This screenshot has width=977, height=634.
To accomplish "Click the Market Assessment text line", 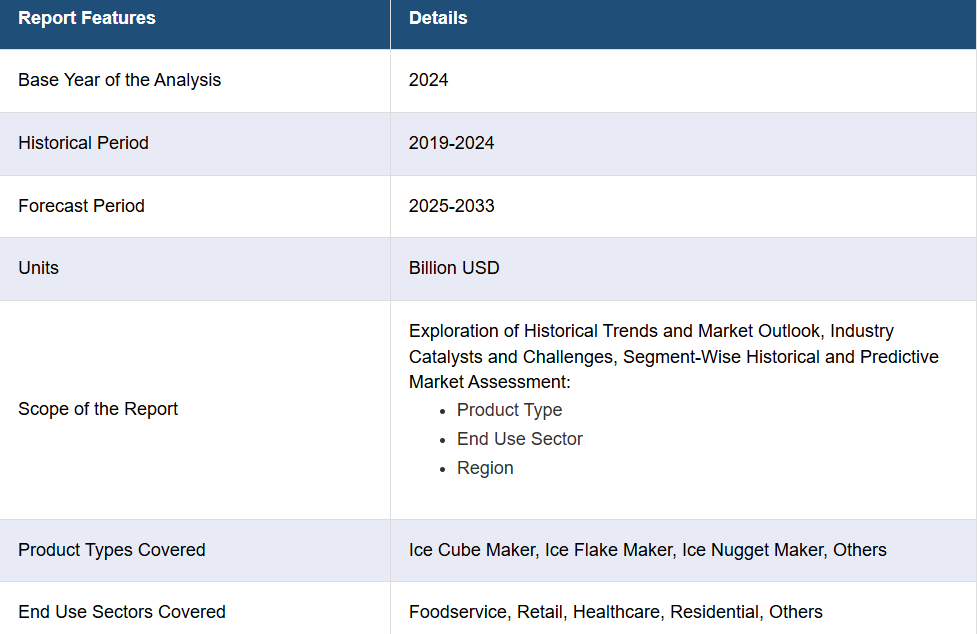I will 489,382.
